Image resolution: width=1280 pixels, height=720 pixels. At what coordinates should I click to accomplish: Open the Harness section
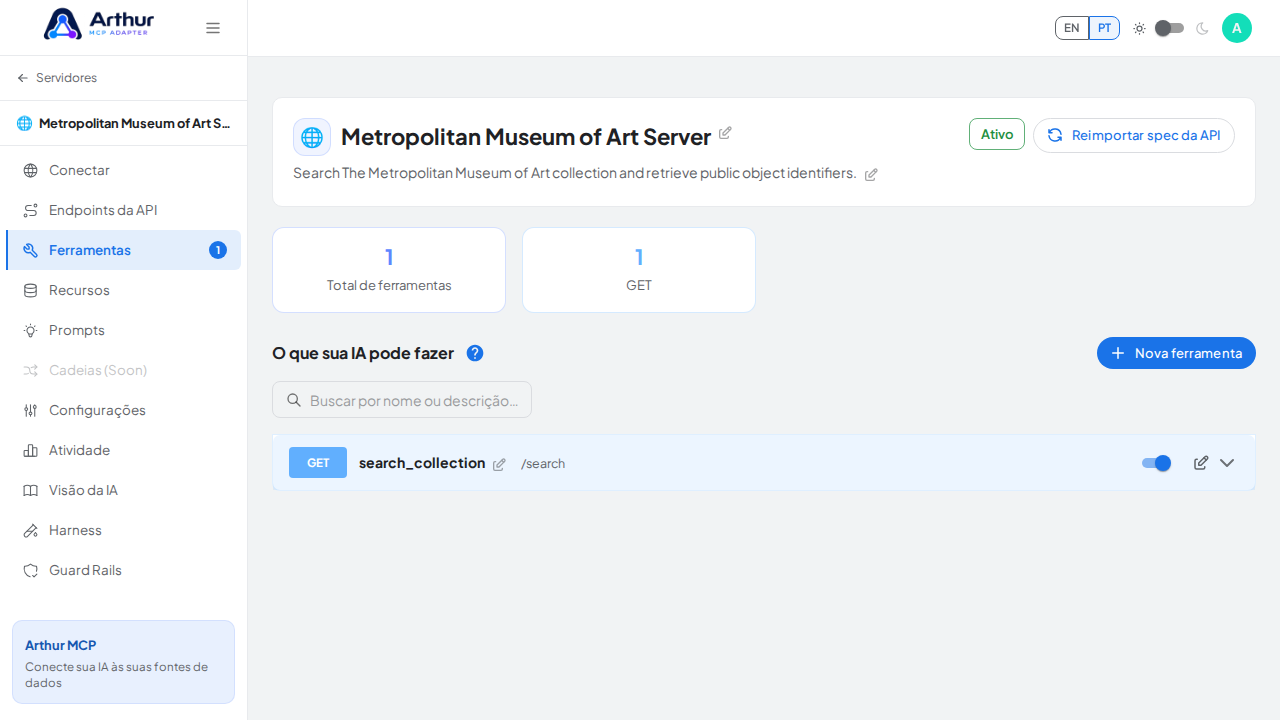click(x=123, y=530)
